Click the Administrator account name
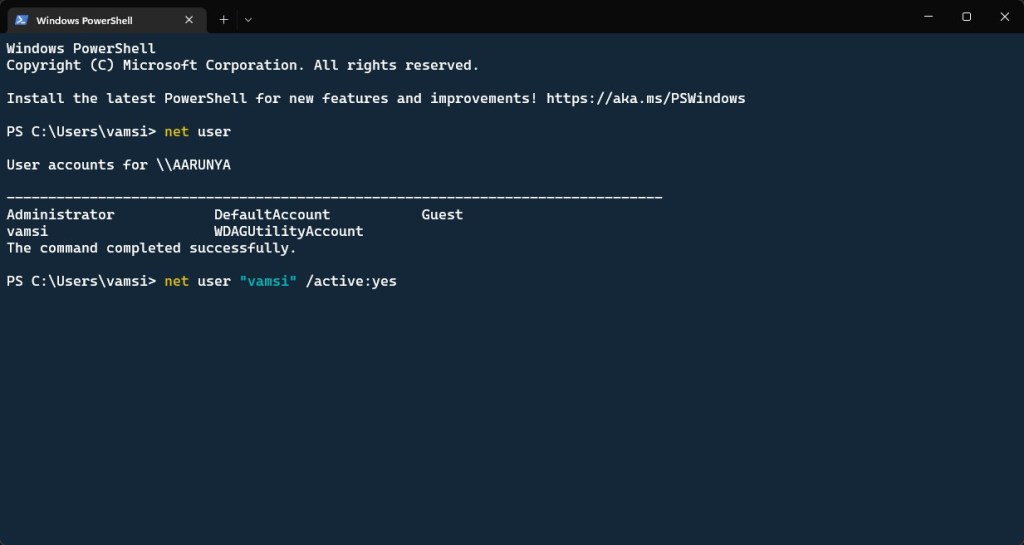Image resolution: width=1024 pixels, height=545 pixels. click(60, 215)
